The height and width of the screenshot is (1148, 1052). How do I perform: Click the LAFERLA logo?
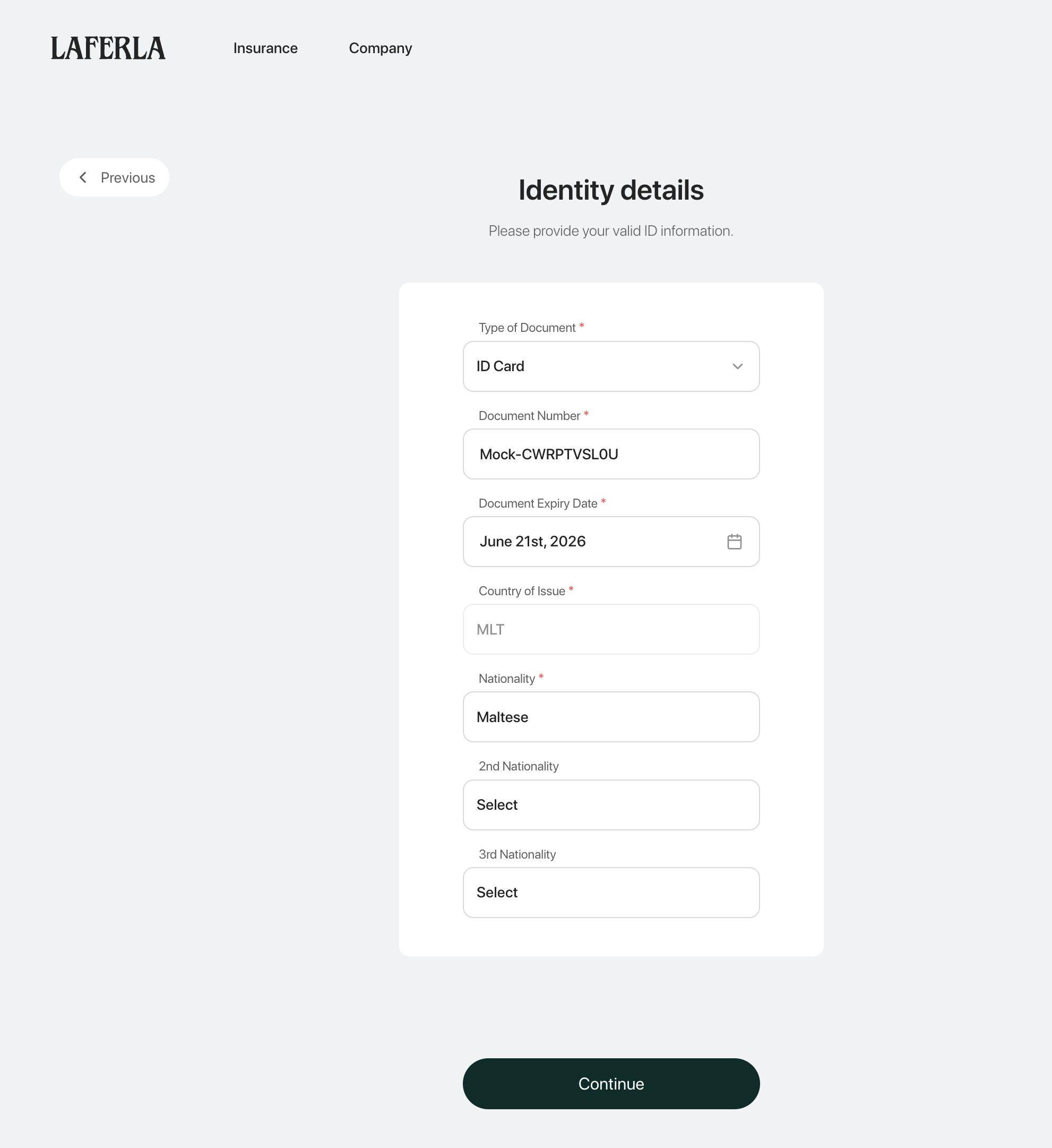(108, 48)
